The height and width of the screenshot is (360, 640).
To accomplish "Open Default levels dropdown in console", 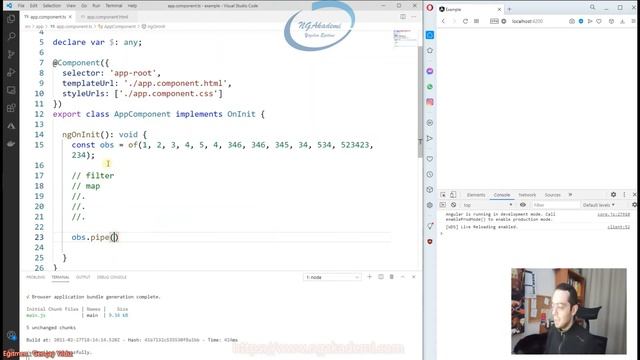I will point(599,205).
